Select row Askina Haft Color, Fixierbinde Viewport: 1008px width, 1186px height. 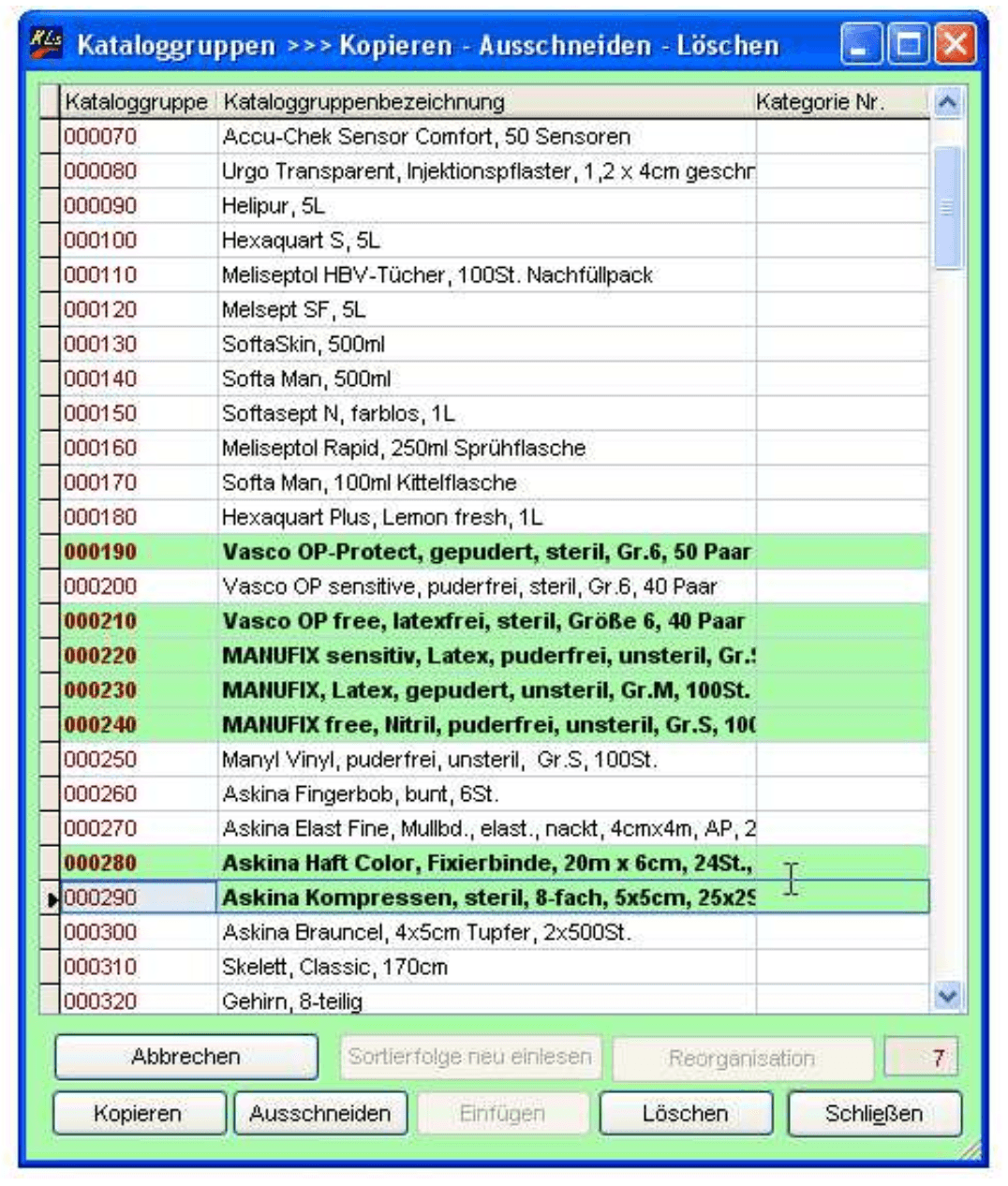(x=485, y=865)
